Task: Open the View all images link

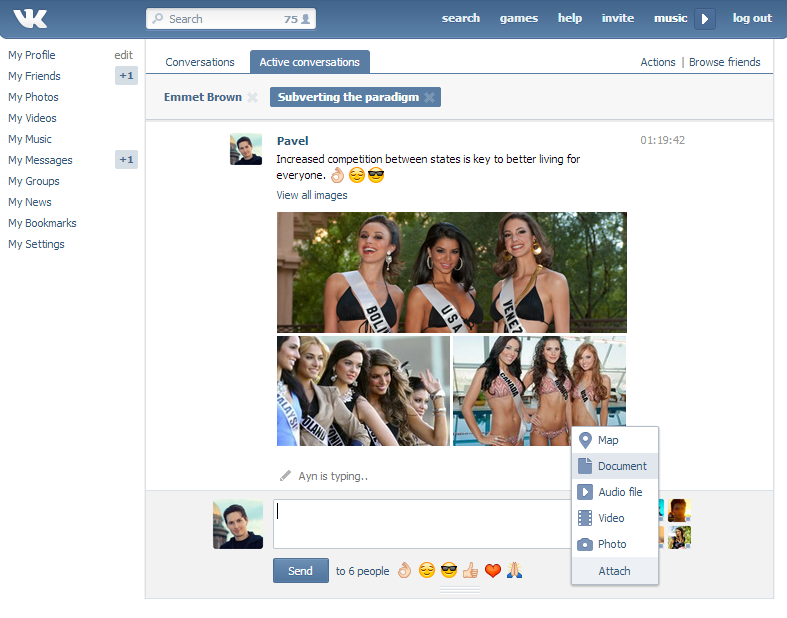Action: (312, 195)
